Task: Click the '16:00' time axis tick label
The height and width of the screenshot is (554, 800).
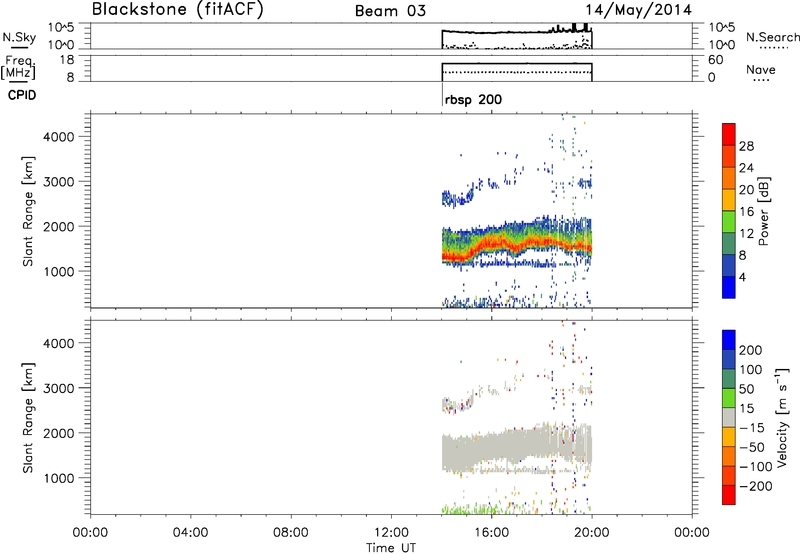Action: point(491,533)
